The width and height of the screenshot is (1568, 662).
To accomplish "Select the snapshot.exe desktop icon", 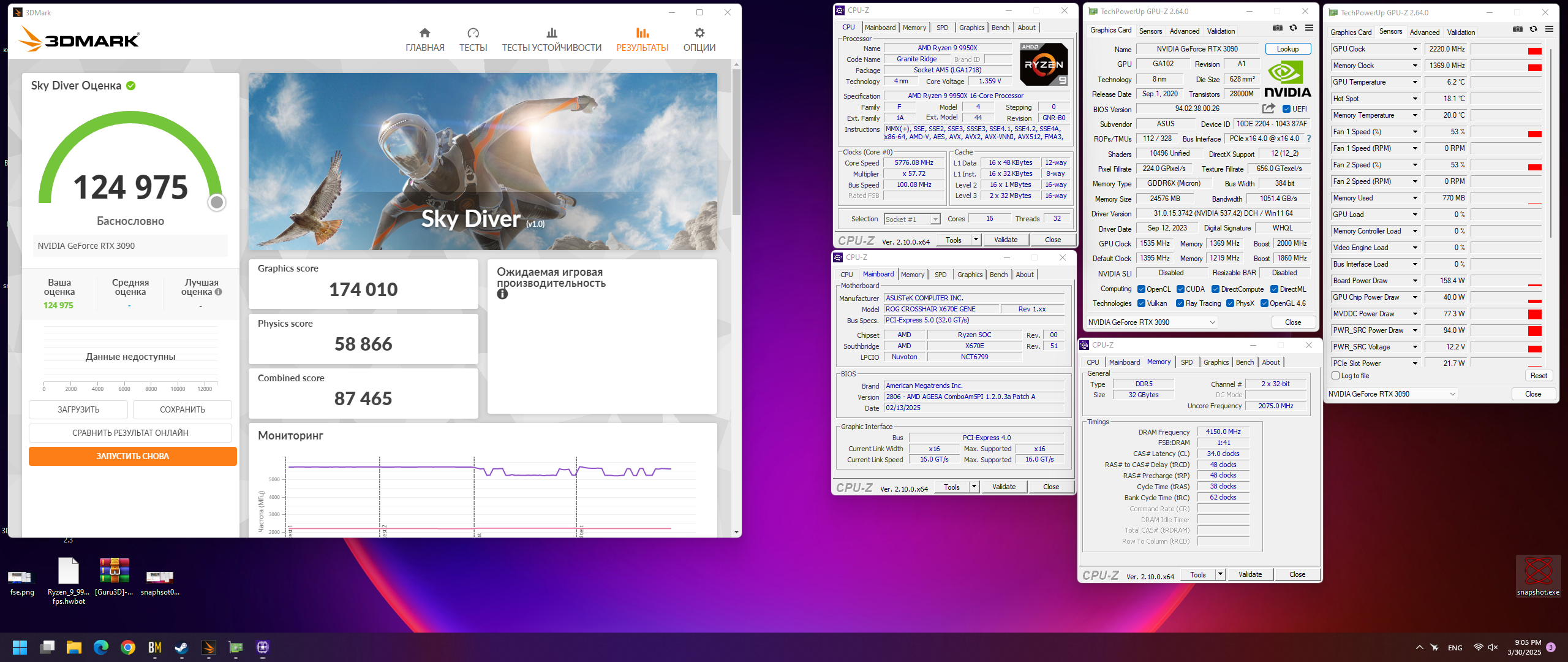I will (1538, 576).
